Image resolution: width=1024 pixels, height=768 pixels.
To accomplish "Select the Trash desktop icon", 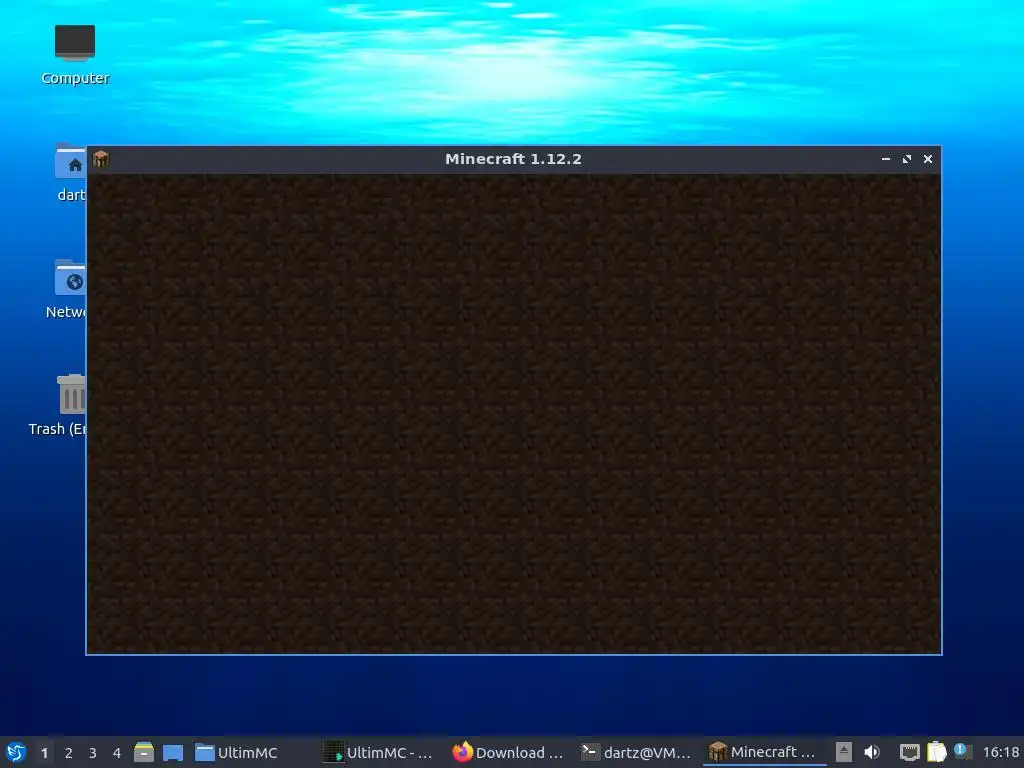I will [57, 405].
